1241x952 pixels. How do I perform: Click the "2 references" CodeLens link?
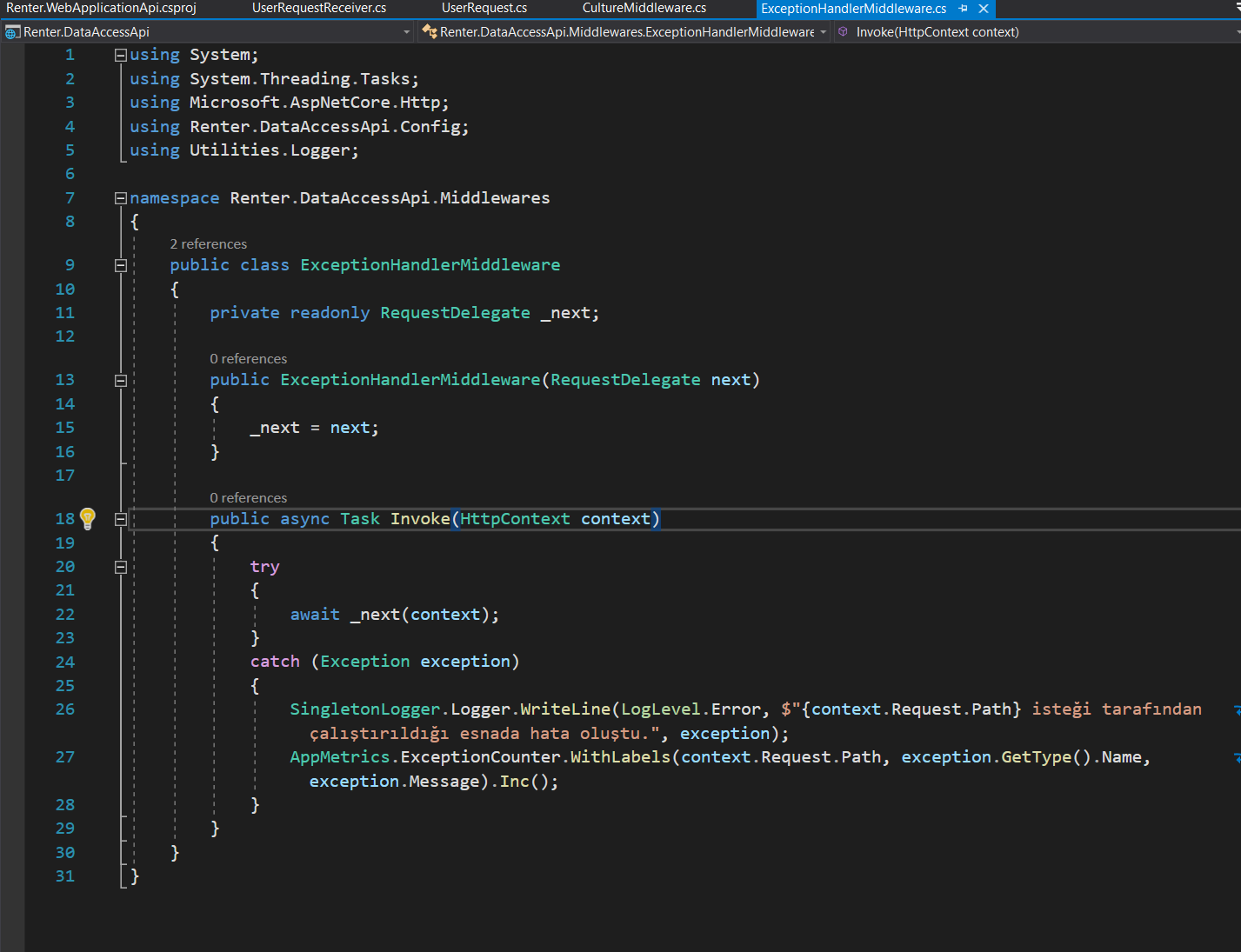[208, 244]
